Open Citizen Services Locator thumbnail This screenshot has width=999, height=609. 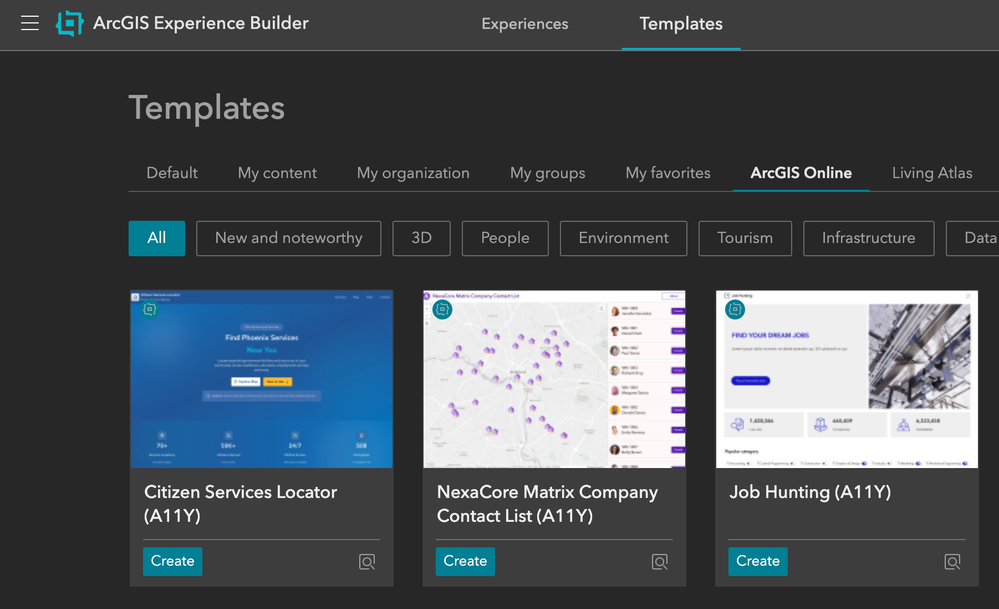click(261, 379)
